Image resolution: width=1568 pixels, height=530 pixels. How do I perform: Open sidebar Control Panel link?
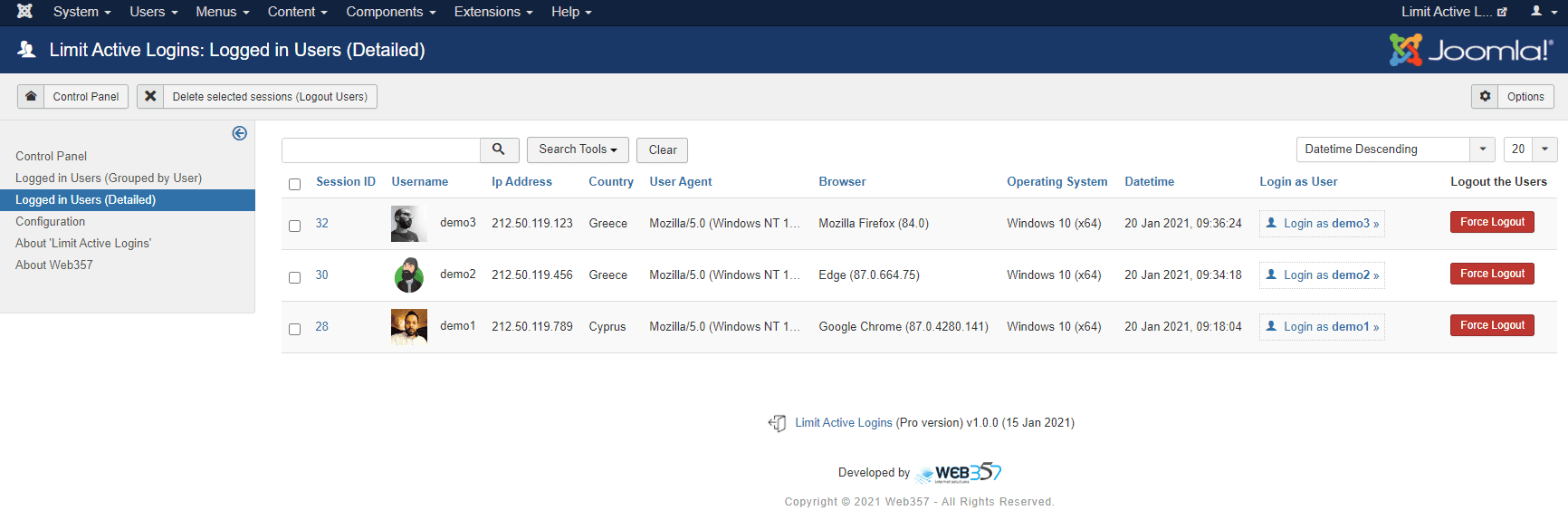click(x=52, y=156)
